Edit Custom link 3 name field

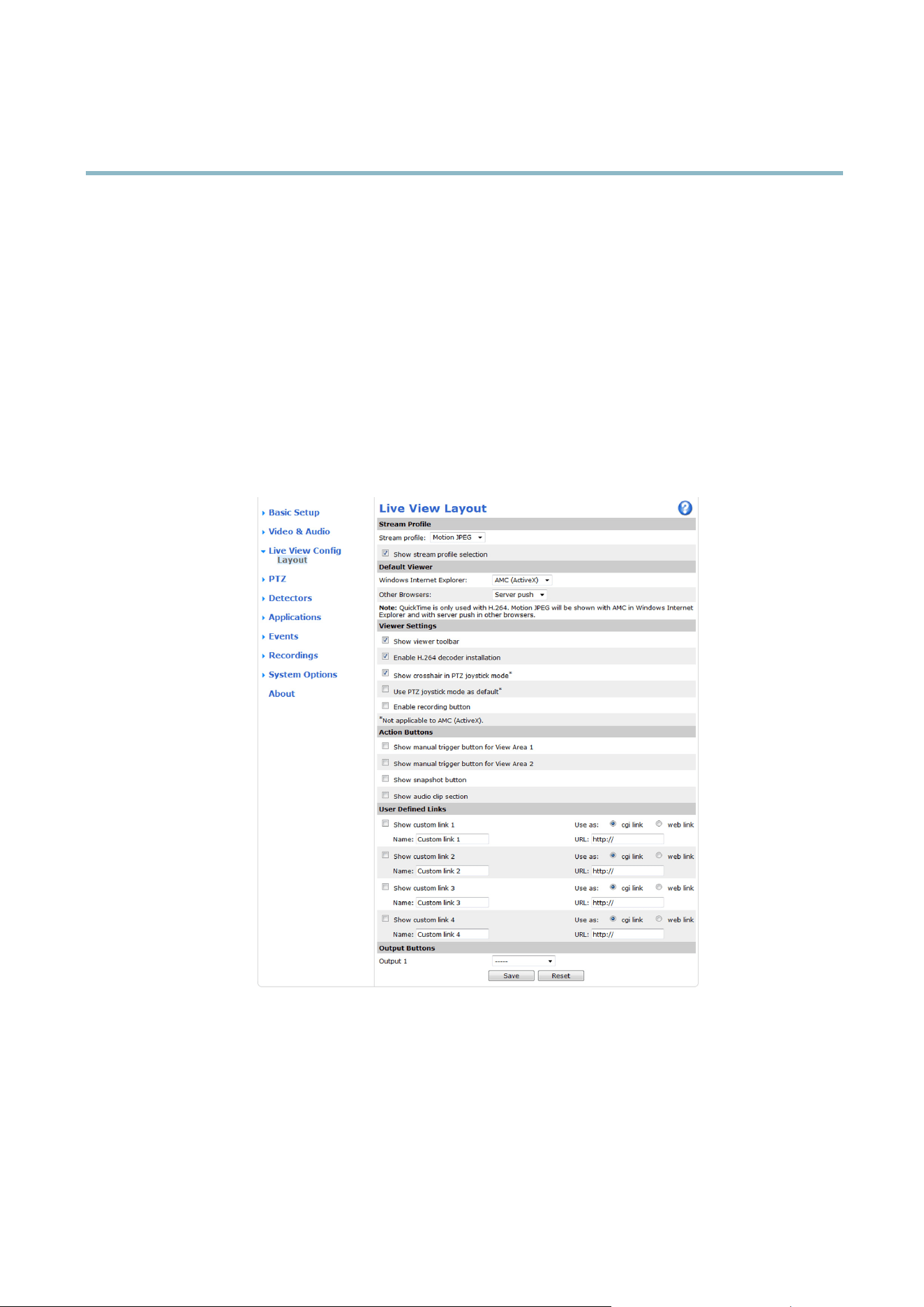click(x=452, y=903)
